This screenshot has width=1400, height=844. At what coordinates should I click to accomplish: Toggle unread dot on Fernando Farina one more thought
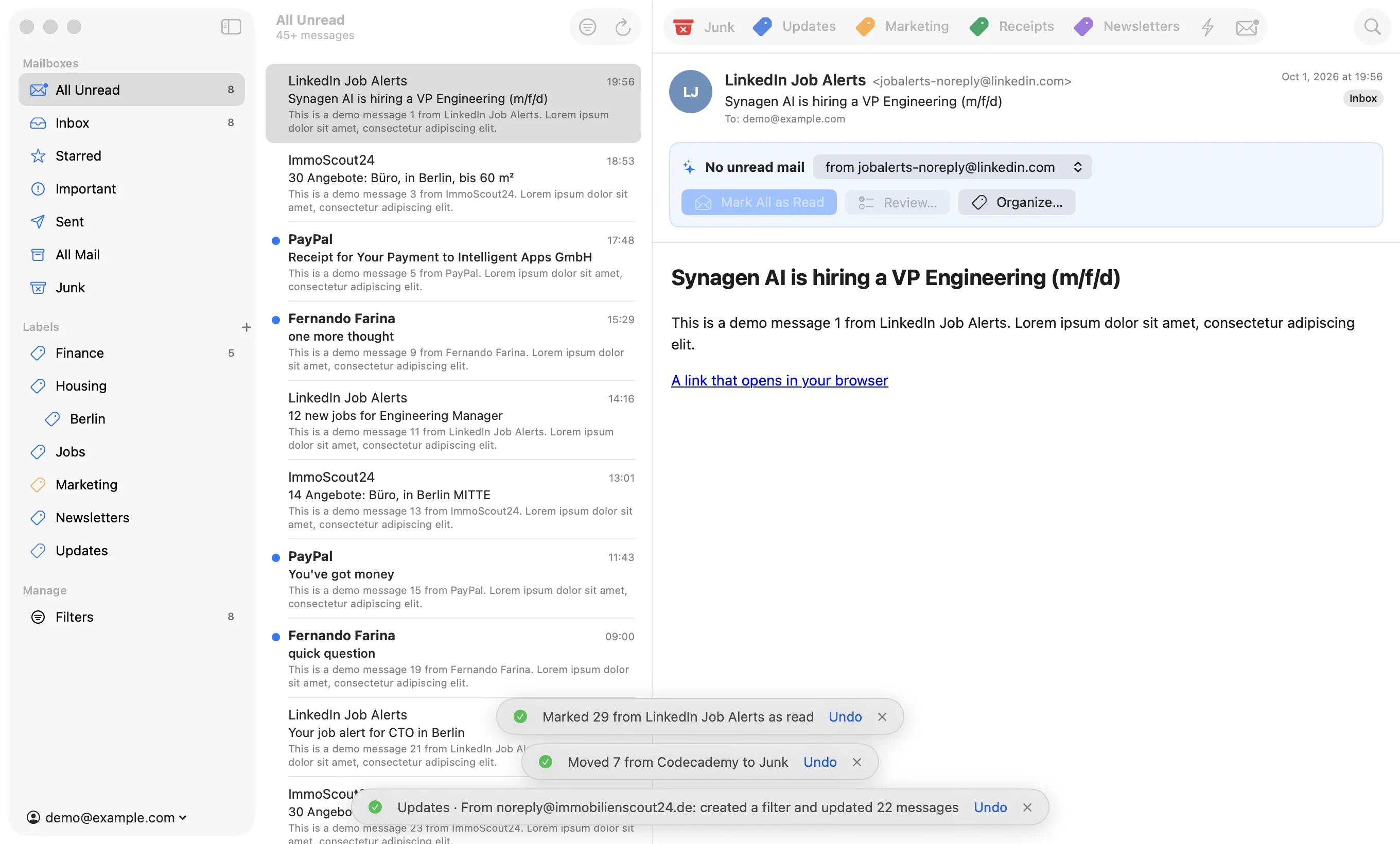coord(275,320)
